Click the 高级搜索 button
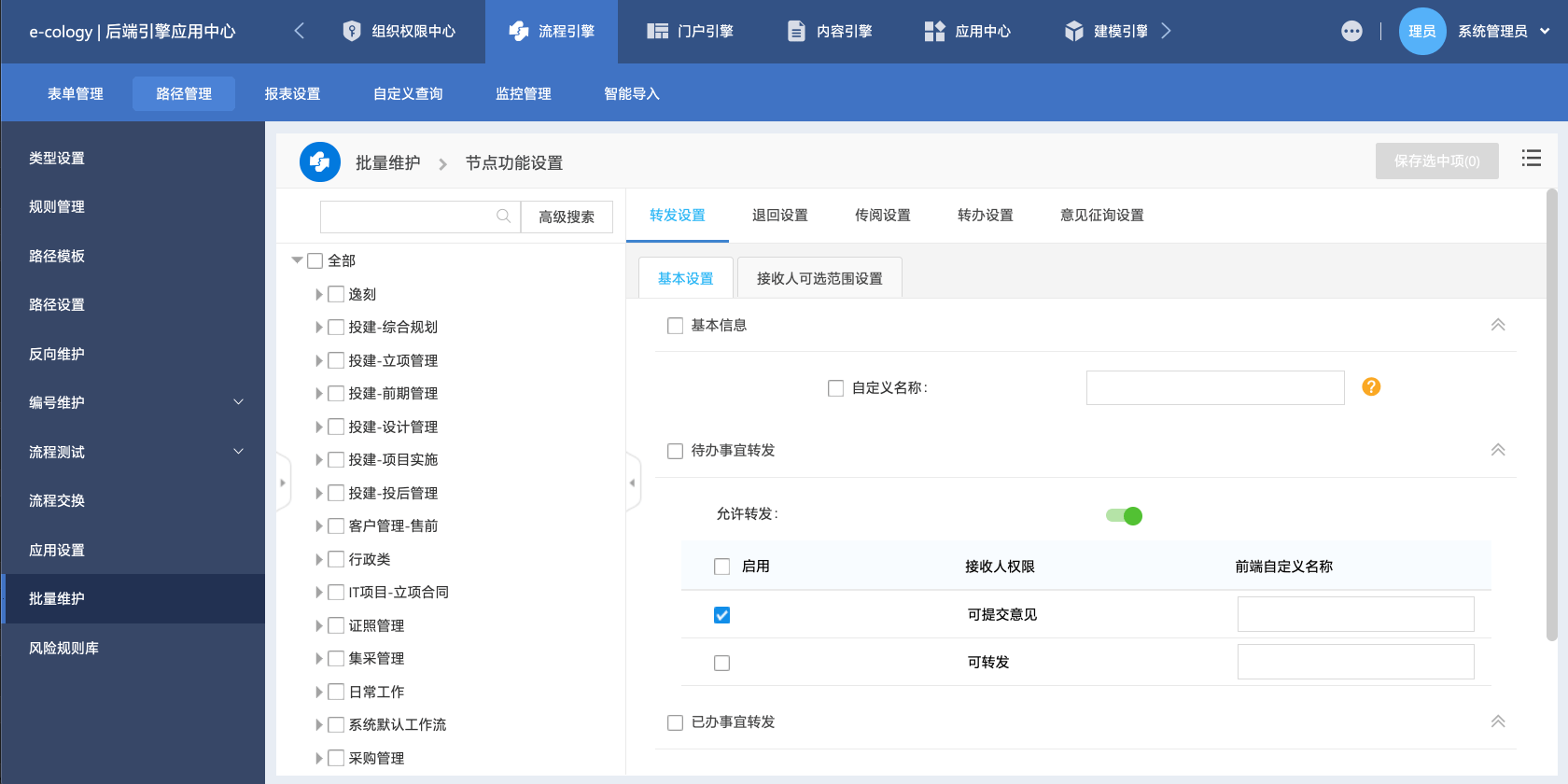 tap(567, 217)
